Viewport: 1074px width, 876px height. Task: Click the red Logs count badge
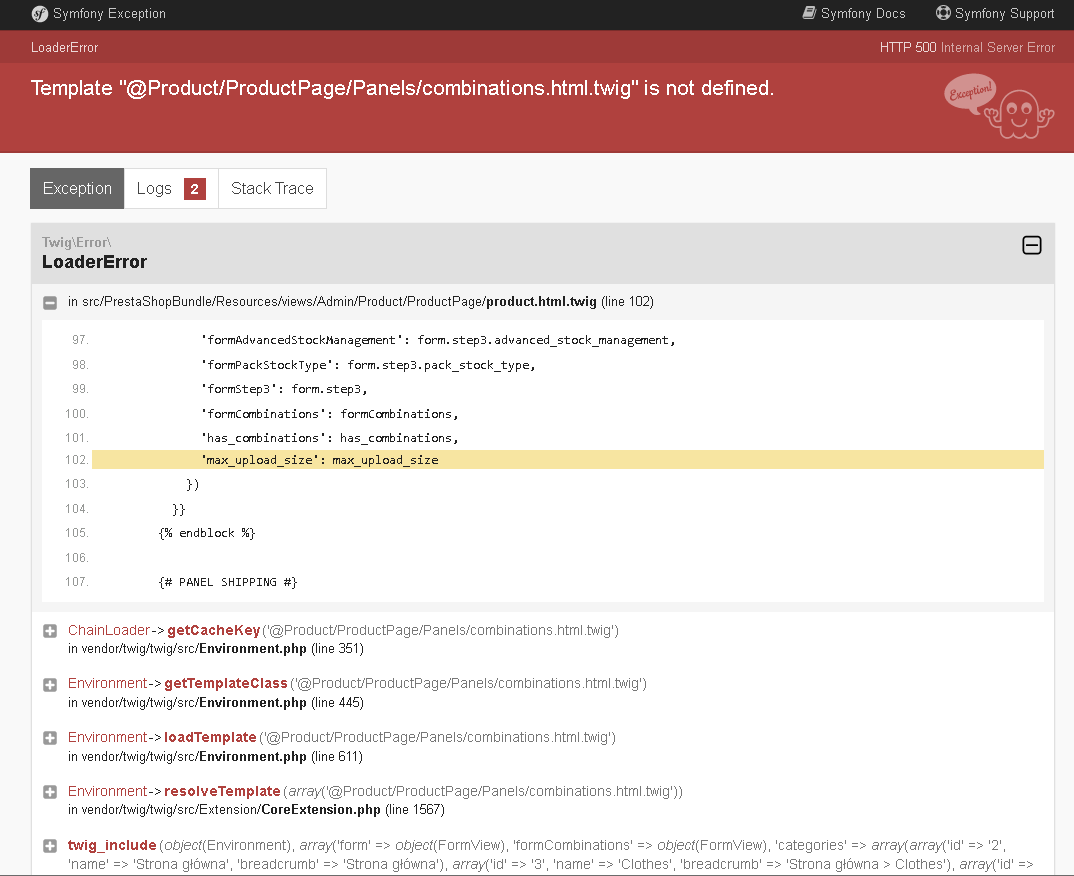click(195, 189)
